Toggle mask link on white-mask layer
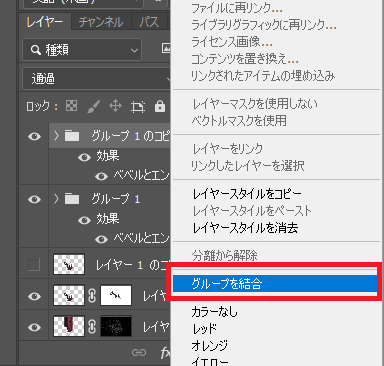The width and height of the screenshot is (384, 366). [x=92, y=296]
